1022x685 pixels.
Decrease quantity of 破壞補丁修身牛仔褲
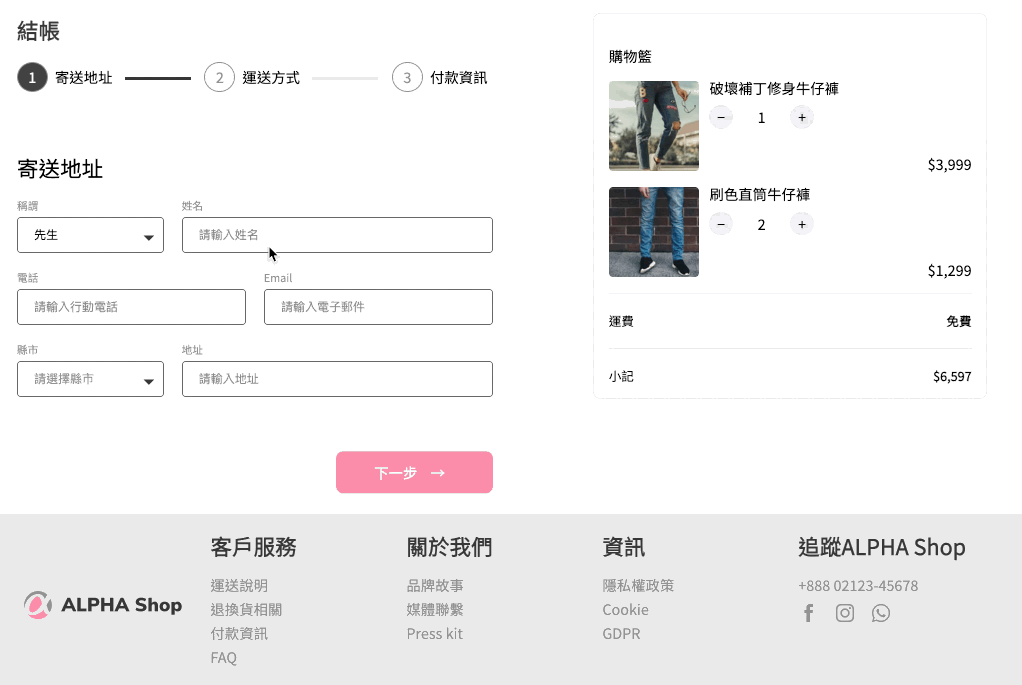[x=721, y=118]
